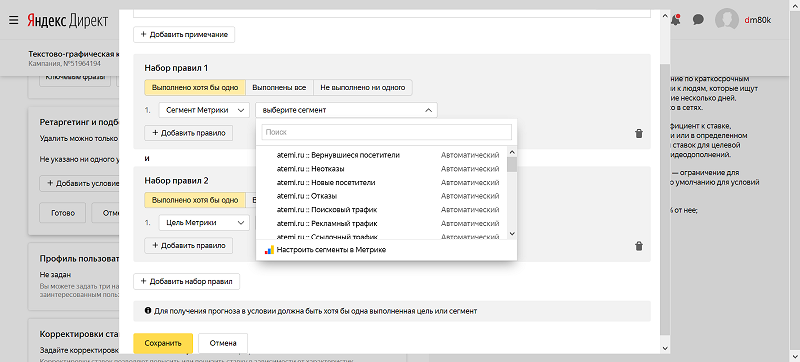Open the 'Цель Метрики' type dropdown

click(204, 223)
